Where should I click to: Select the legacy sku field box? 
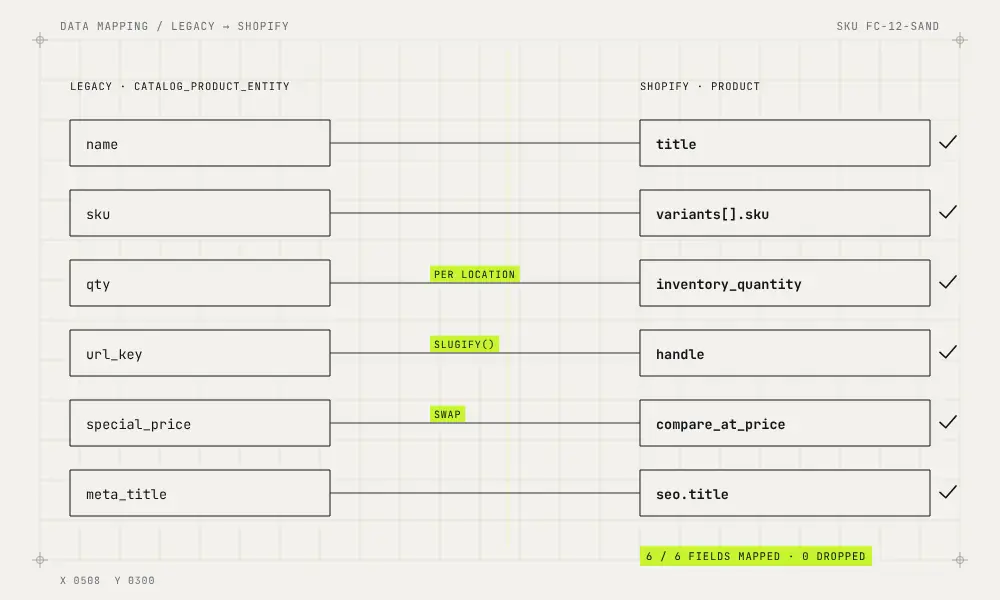[x=200, y=213]
